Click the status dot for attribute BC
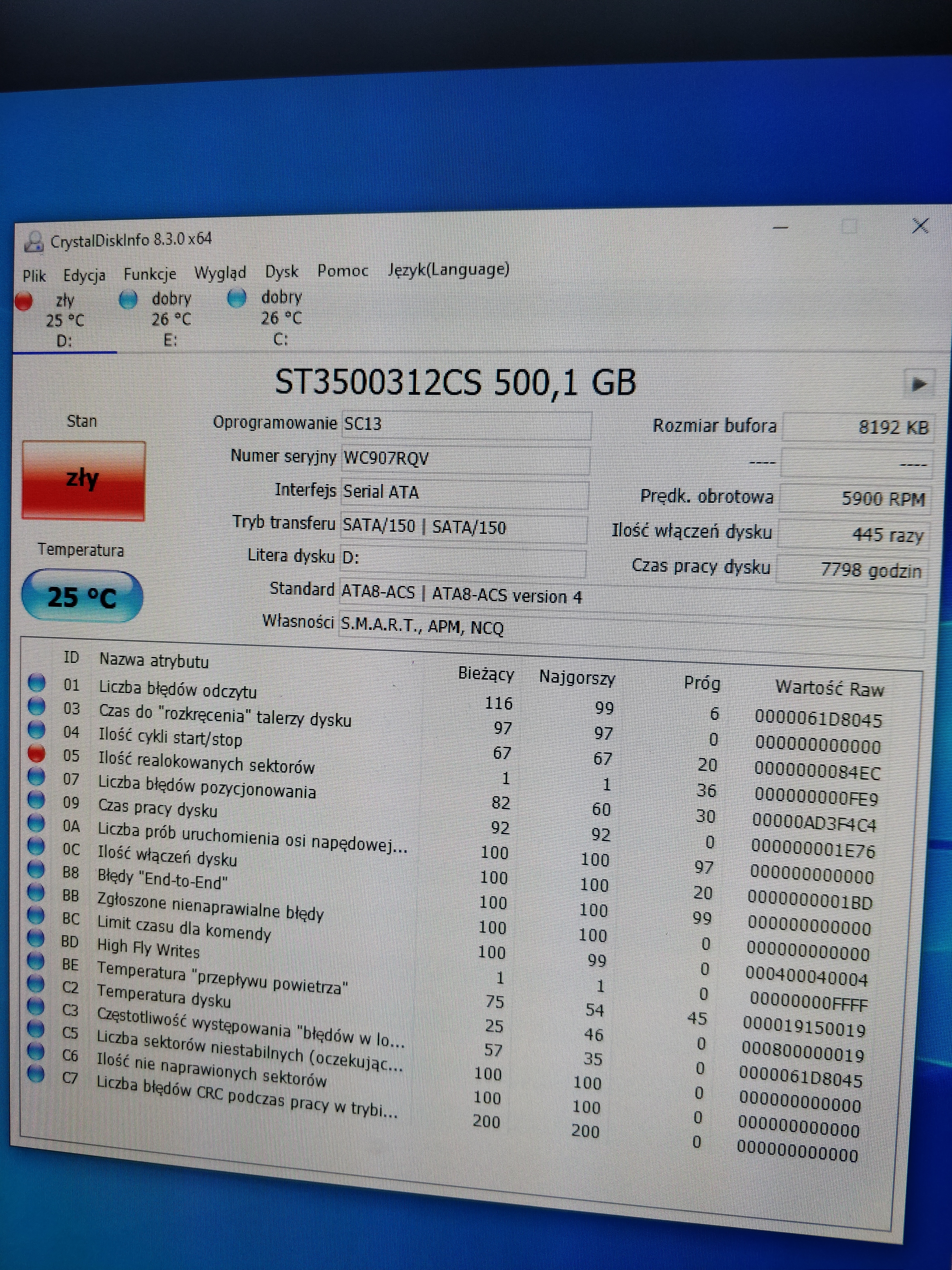The height and width of the screenshot is (1270, 952). pyautogui.click(x=36, y=915)
